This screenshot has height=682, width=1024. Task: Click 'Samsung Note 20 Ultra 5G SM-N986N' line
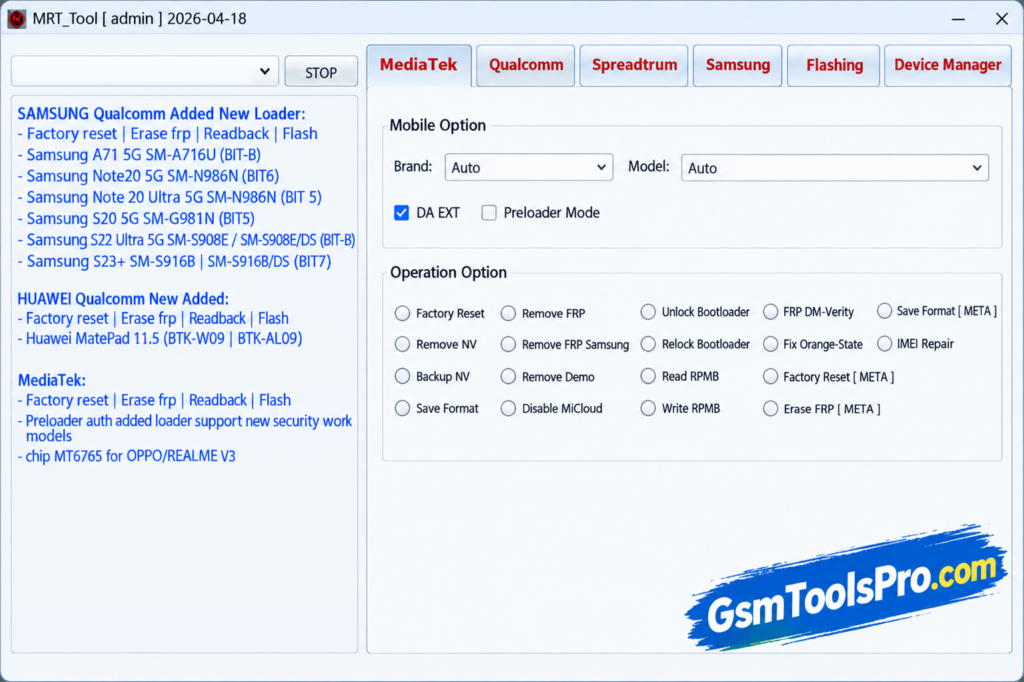(169, 197)
